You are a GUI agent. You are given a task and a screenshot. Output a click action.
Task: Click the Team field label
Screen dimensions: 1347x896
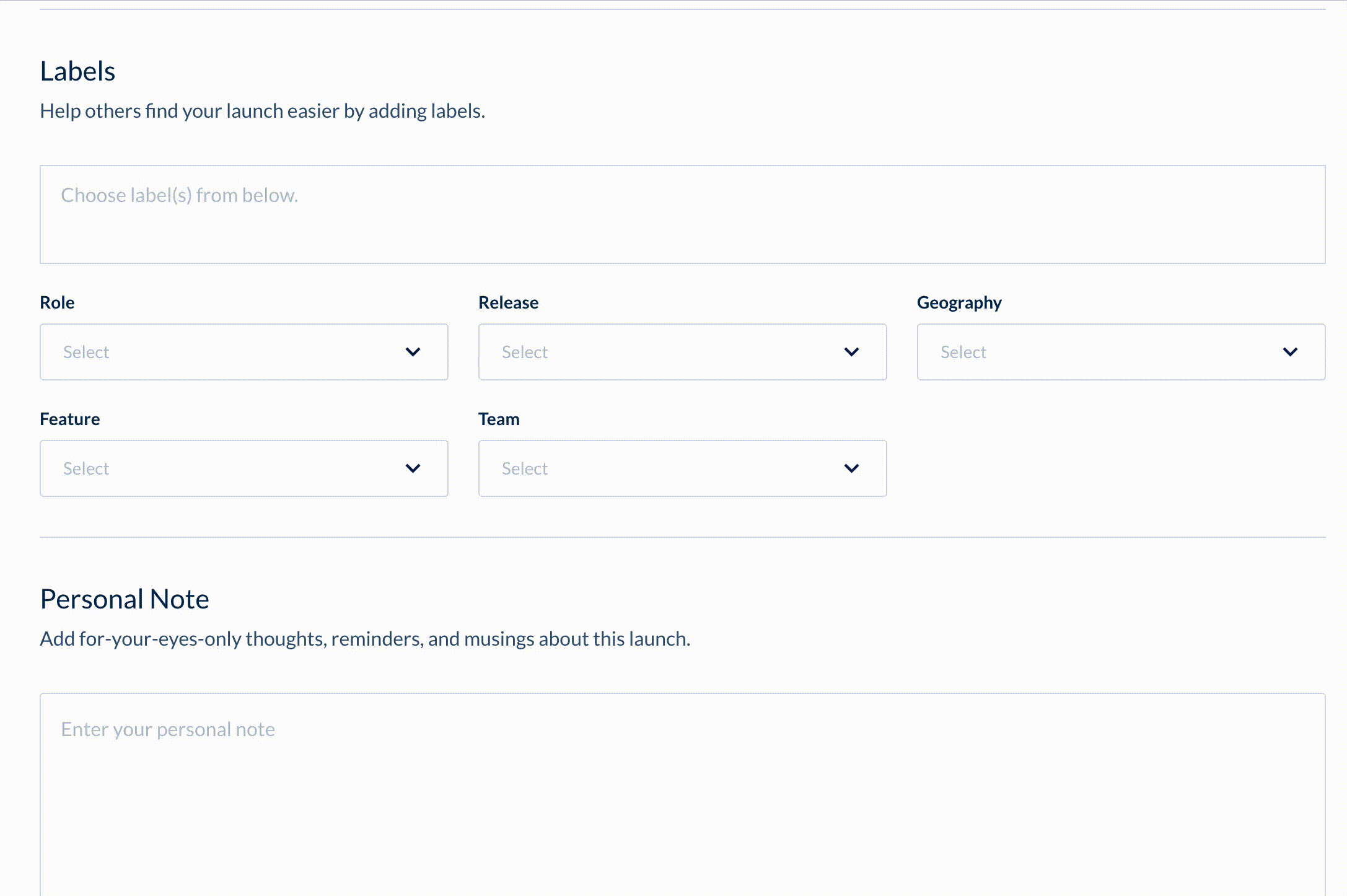[499, 419]
